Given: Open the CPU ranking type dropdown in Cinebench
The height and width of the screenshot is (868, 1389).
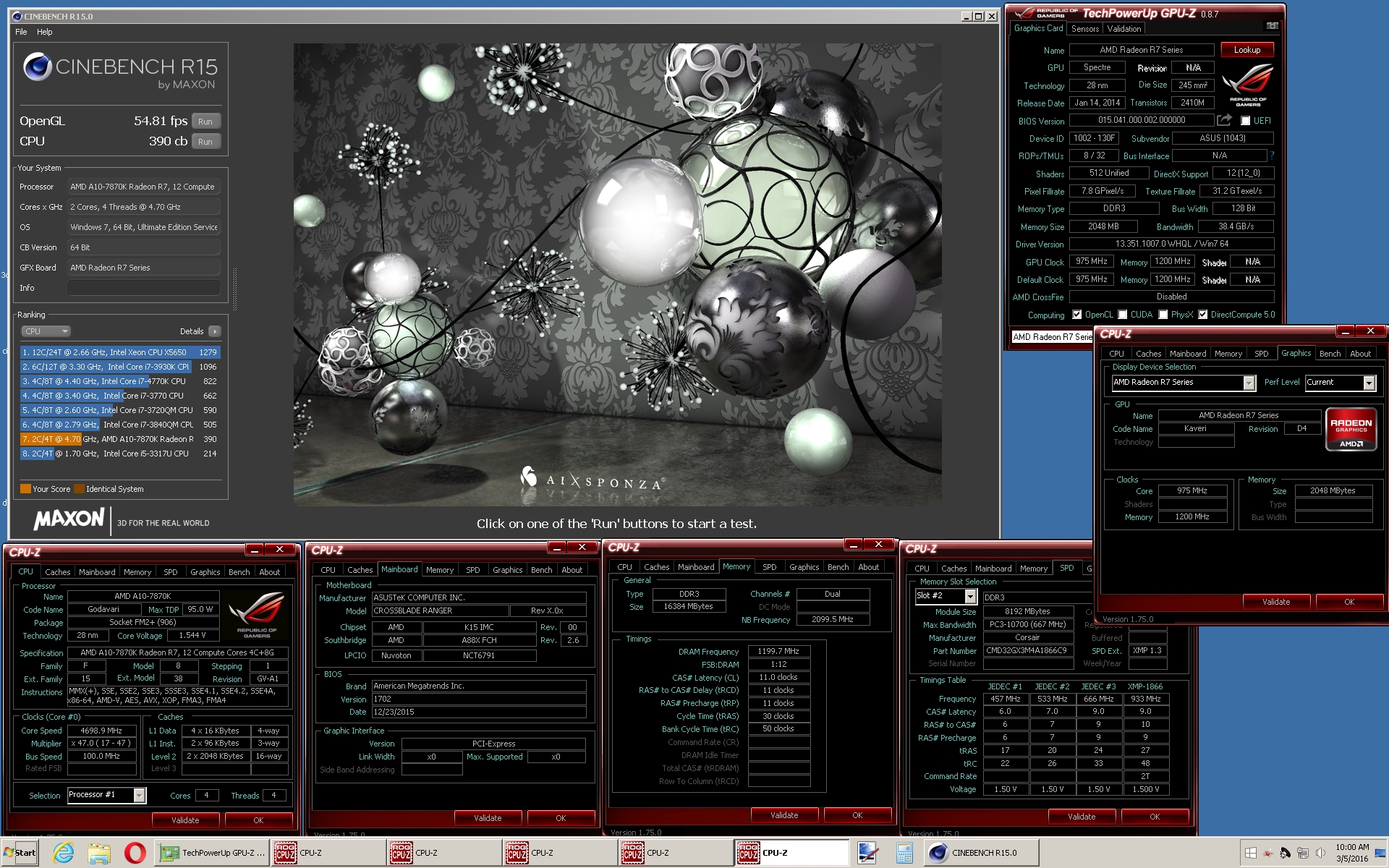Looking at the screenshot, I should coord(46,331).
